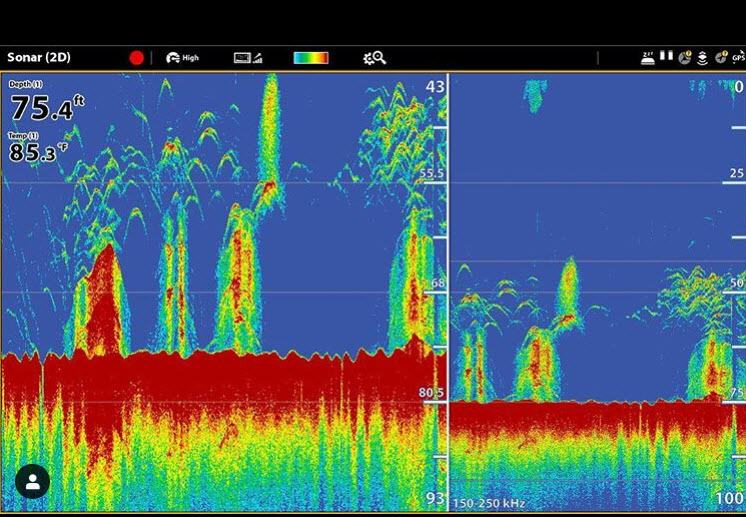
Task: Click the first sonar status warning icon
Action: coord(685,58)
